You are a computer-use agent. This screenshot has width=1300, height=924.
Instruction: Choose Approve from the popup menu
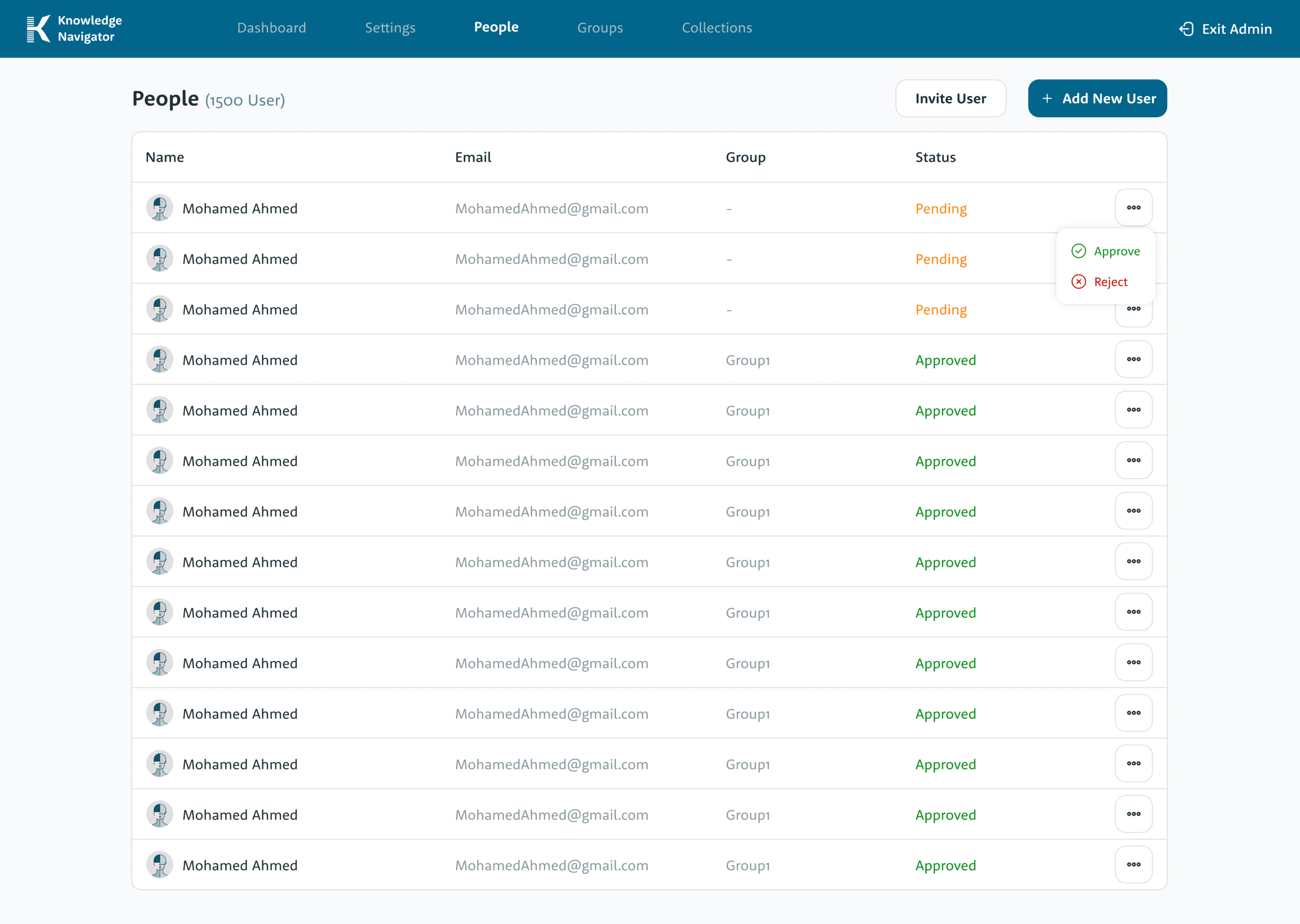pos(1116,251)
